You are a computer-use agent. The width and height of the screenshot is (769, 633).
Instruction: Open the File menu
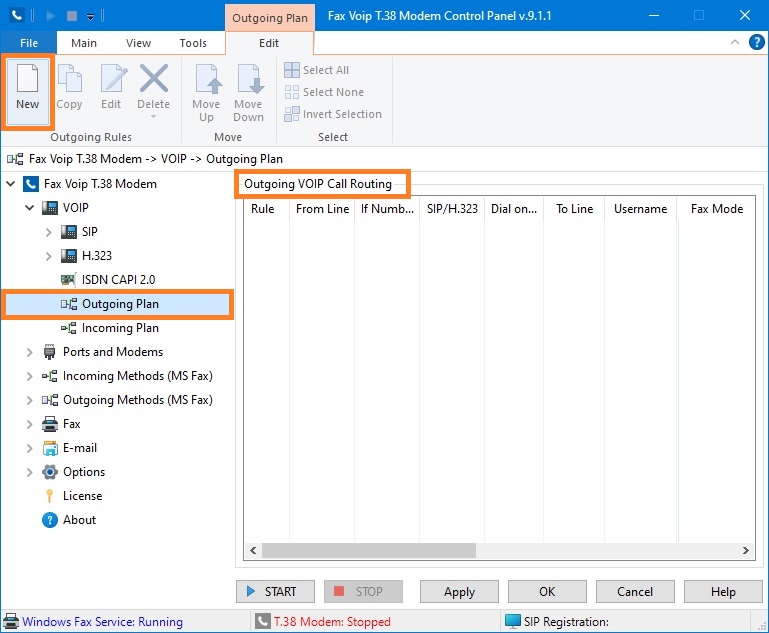[x=29, y=43]
